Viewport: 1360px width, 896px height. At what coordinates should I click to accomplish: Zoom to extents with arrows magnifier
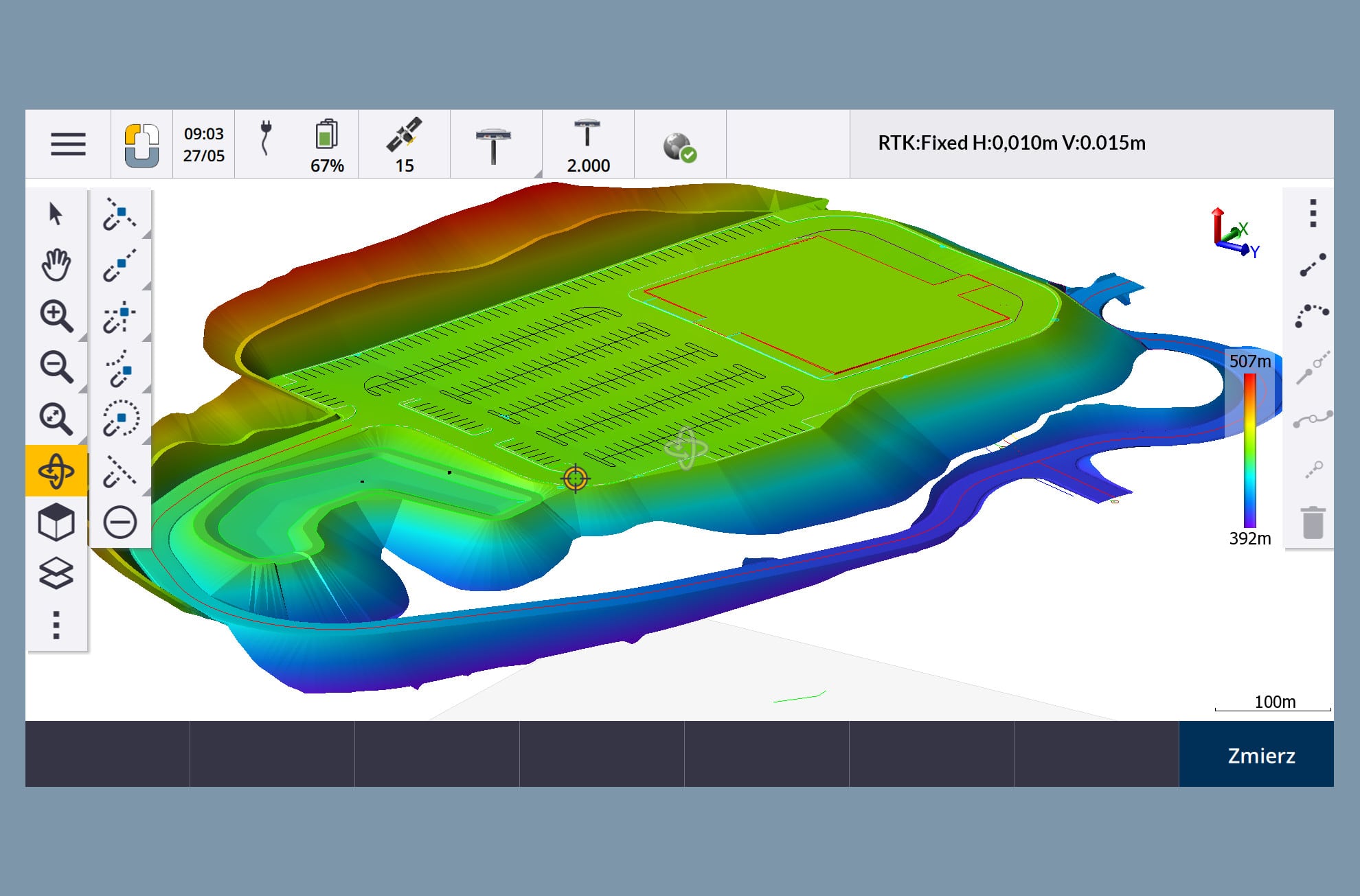point(56,418)
